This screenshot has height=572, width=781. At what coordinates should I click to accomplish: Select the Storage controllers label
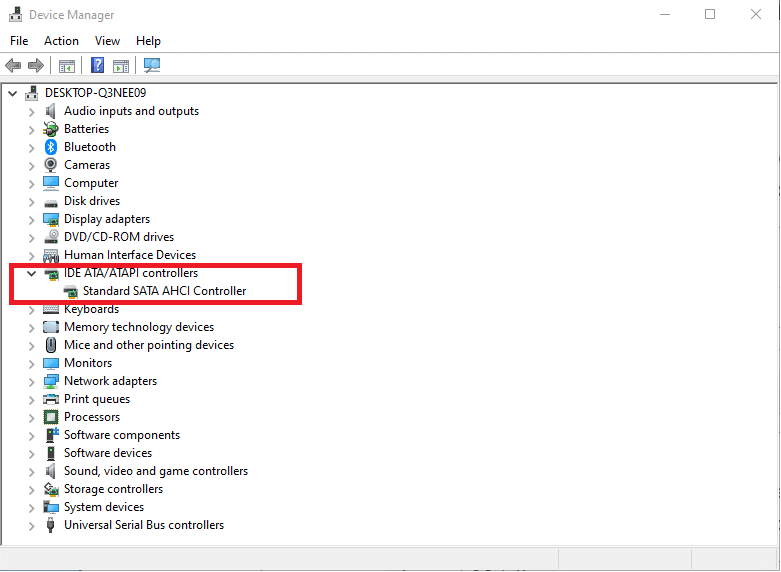click(114, 489)
